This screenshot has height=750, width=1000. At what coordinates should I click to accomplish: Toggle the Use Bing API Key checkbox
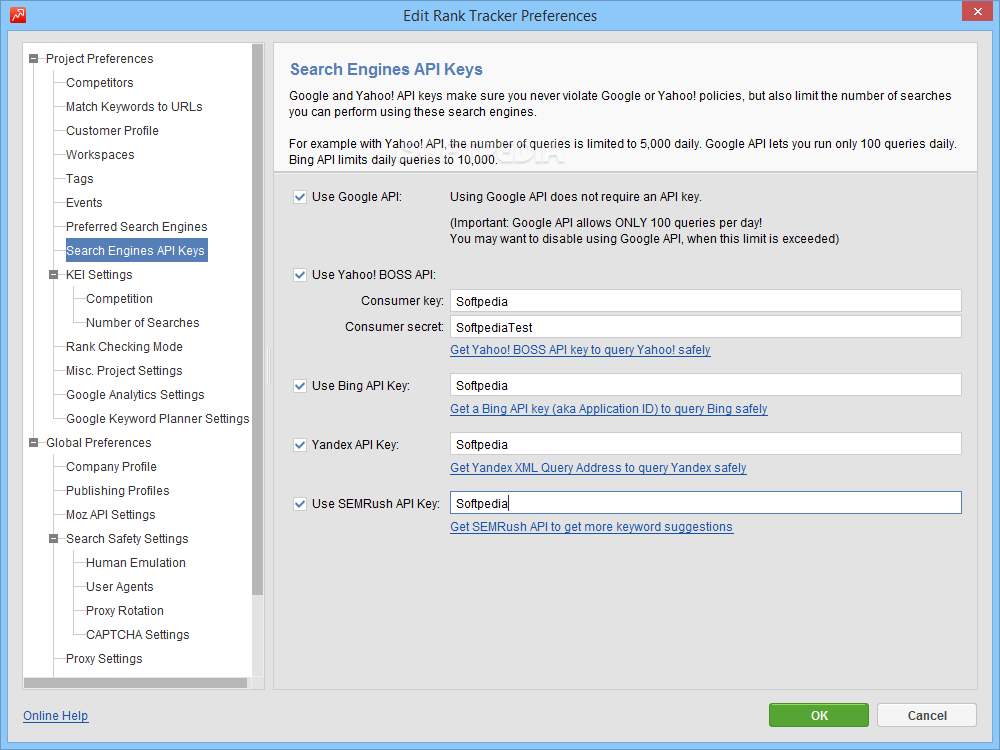pos(300,386)
